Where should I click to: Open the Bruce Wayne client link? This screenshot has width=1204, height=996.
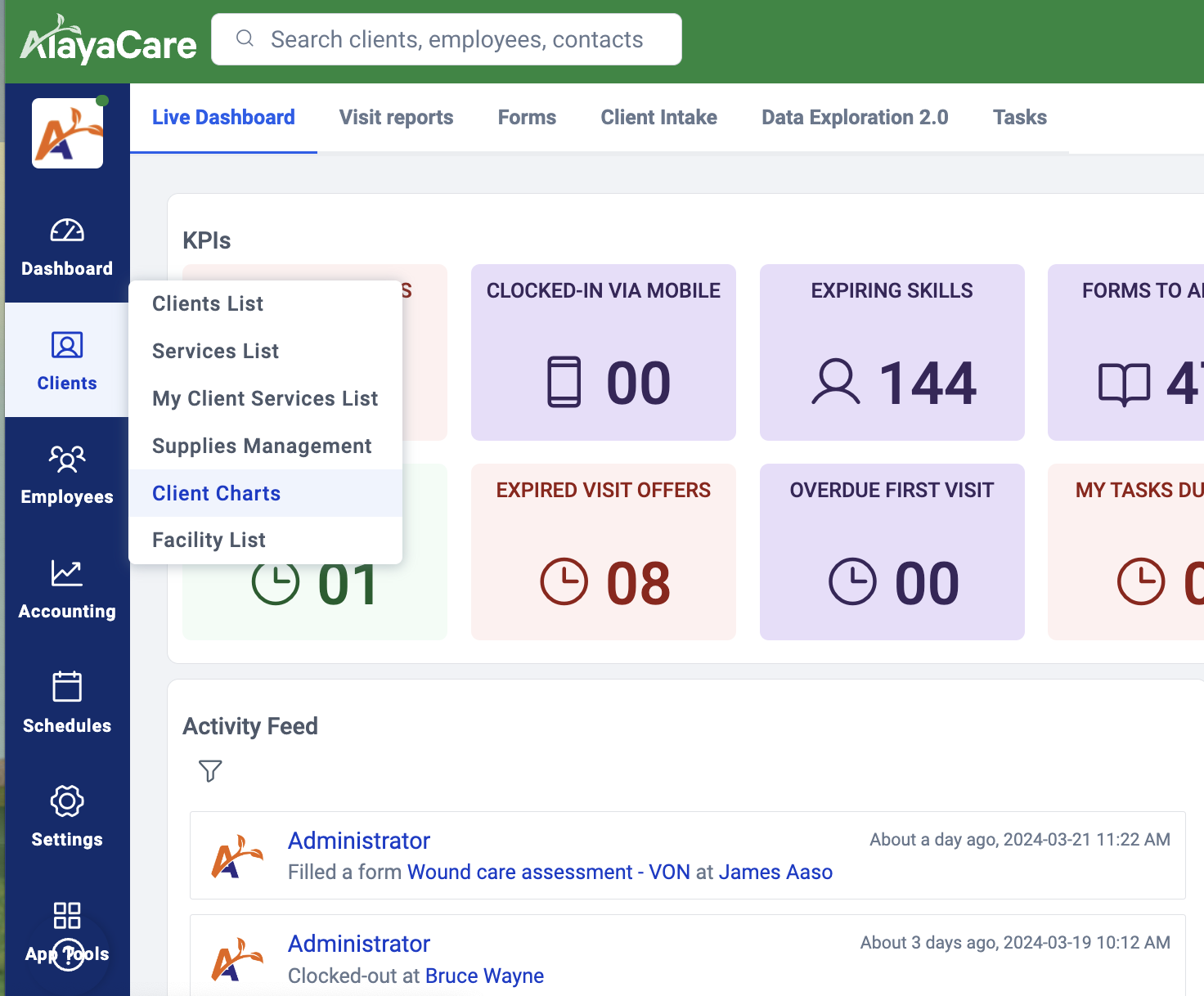coord(484,976)
